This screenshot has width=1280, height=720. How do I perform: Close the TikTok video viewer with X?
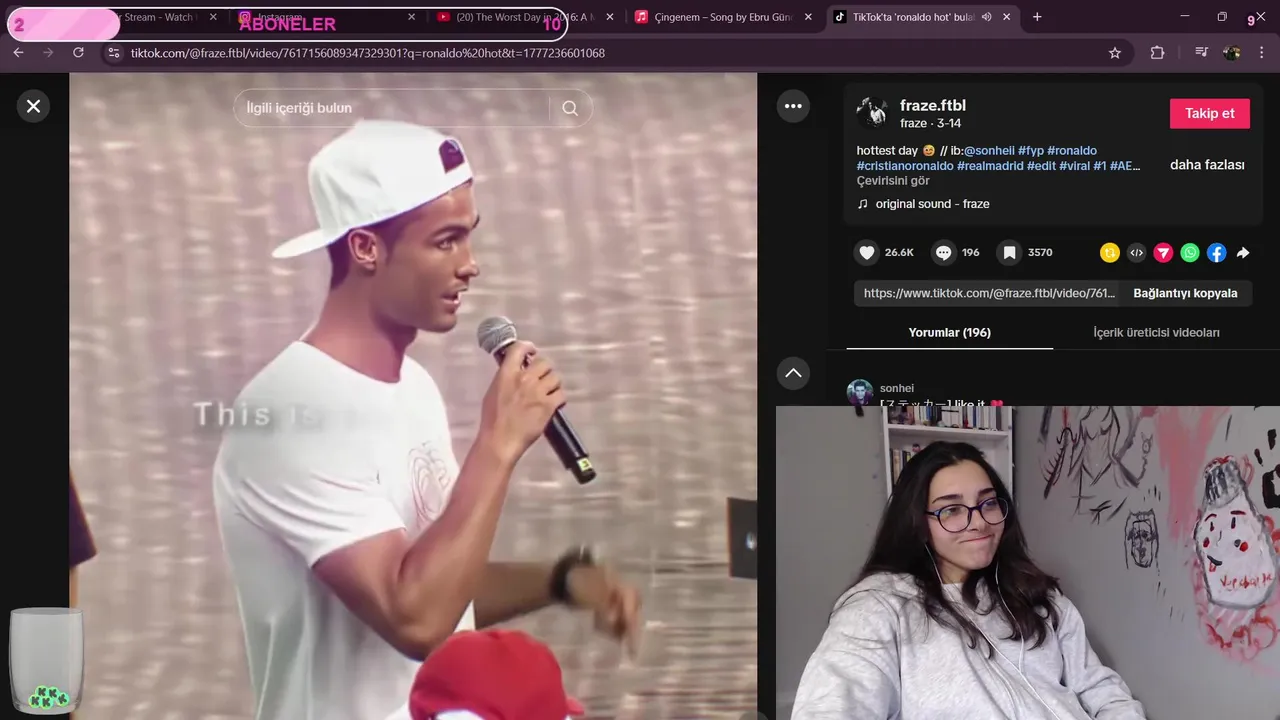pos(33,106)
